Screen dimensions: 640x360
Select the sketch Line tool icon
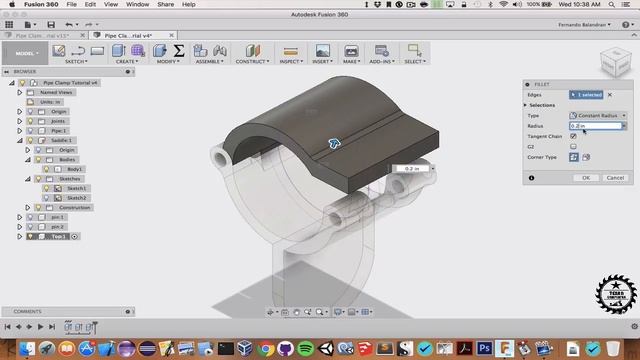click(78, 51)
